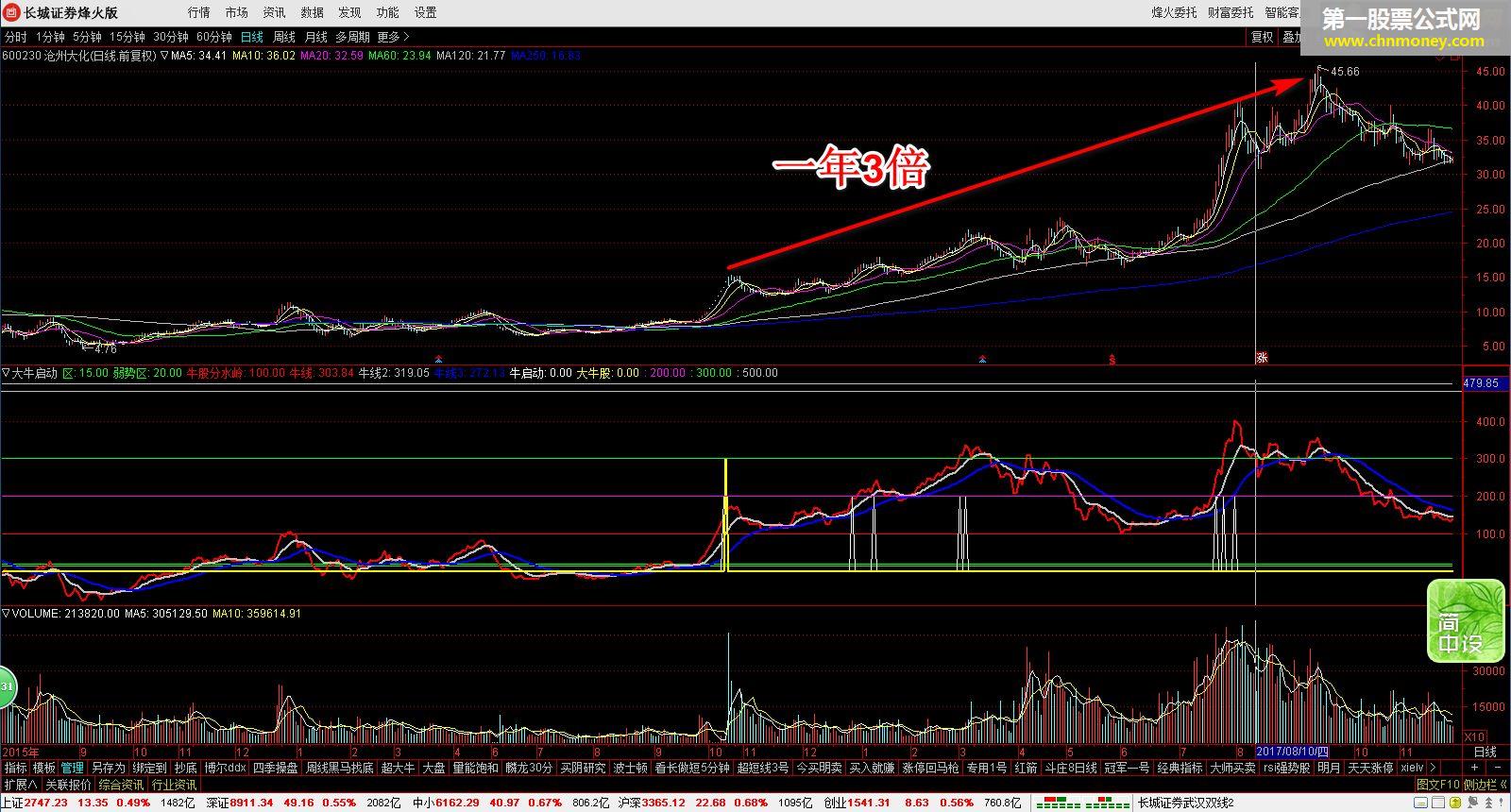This screenshot has height=812, width=1511.
Task: Click the plus zoom-in button
Action: 1475,768
